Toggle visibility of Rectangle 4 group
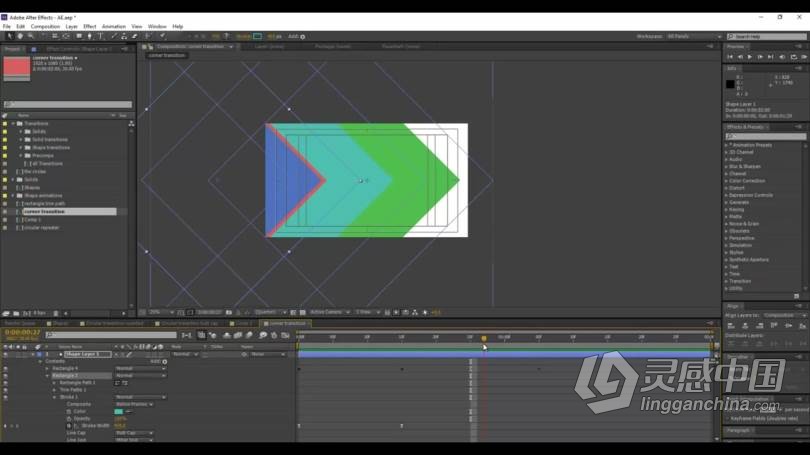Screen dimensions: 810x455 click(x=5, y=368)
